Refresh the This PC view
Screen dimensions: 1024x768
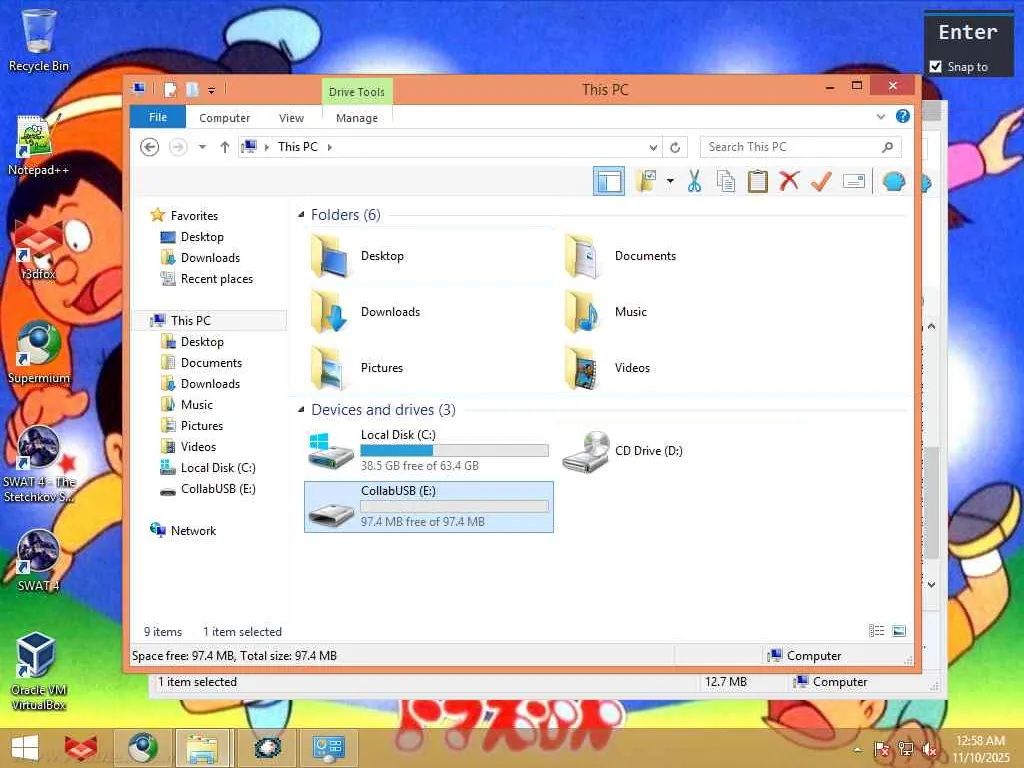coord(675,148)
